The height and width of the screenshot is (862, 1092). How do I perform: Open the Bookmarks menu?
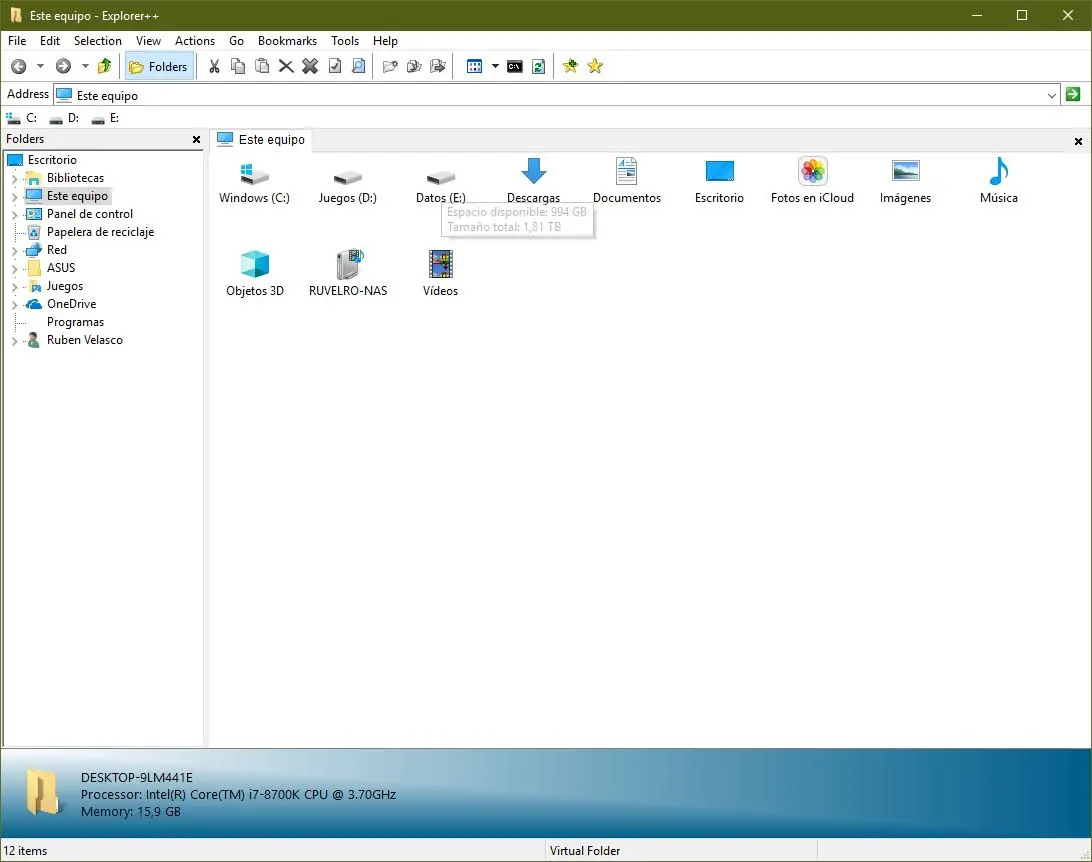(x=287, y=41)
